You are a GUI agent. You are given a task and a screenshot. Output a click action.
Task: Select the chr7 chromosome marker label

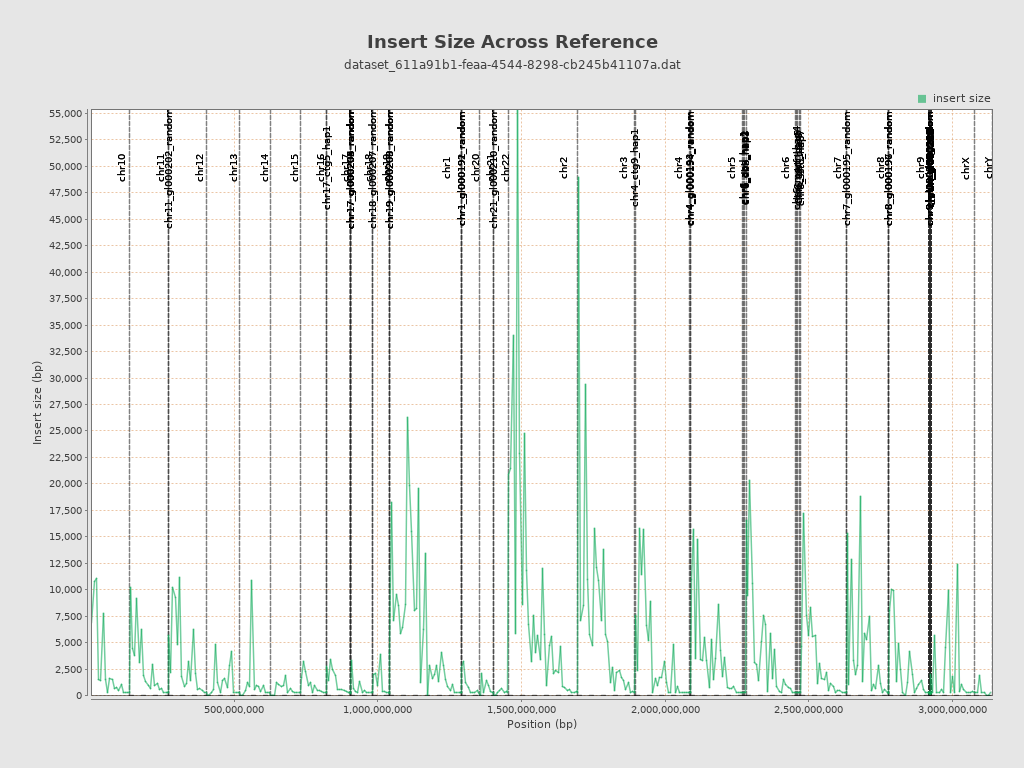[838, 167]
